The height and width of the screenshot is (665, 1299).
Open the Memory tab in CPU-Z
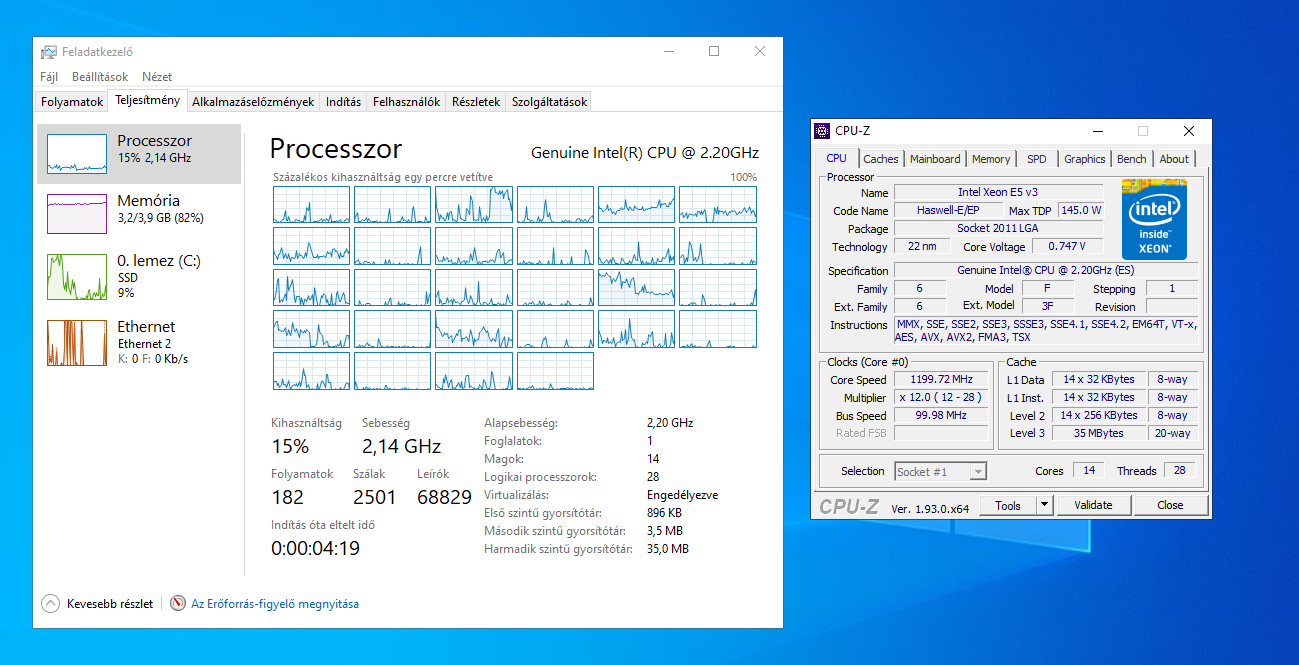click(991, 159)
